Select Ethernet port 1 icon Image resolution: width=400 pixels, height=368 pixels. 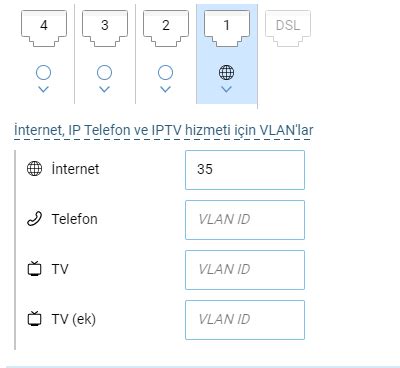tap(227, 28)
